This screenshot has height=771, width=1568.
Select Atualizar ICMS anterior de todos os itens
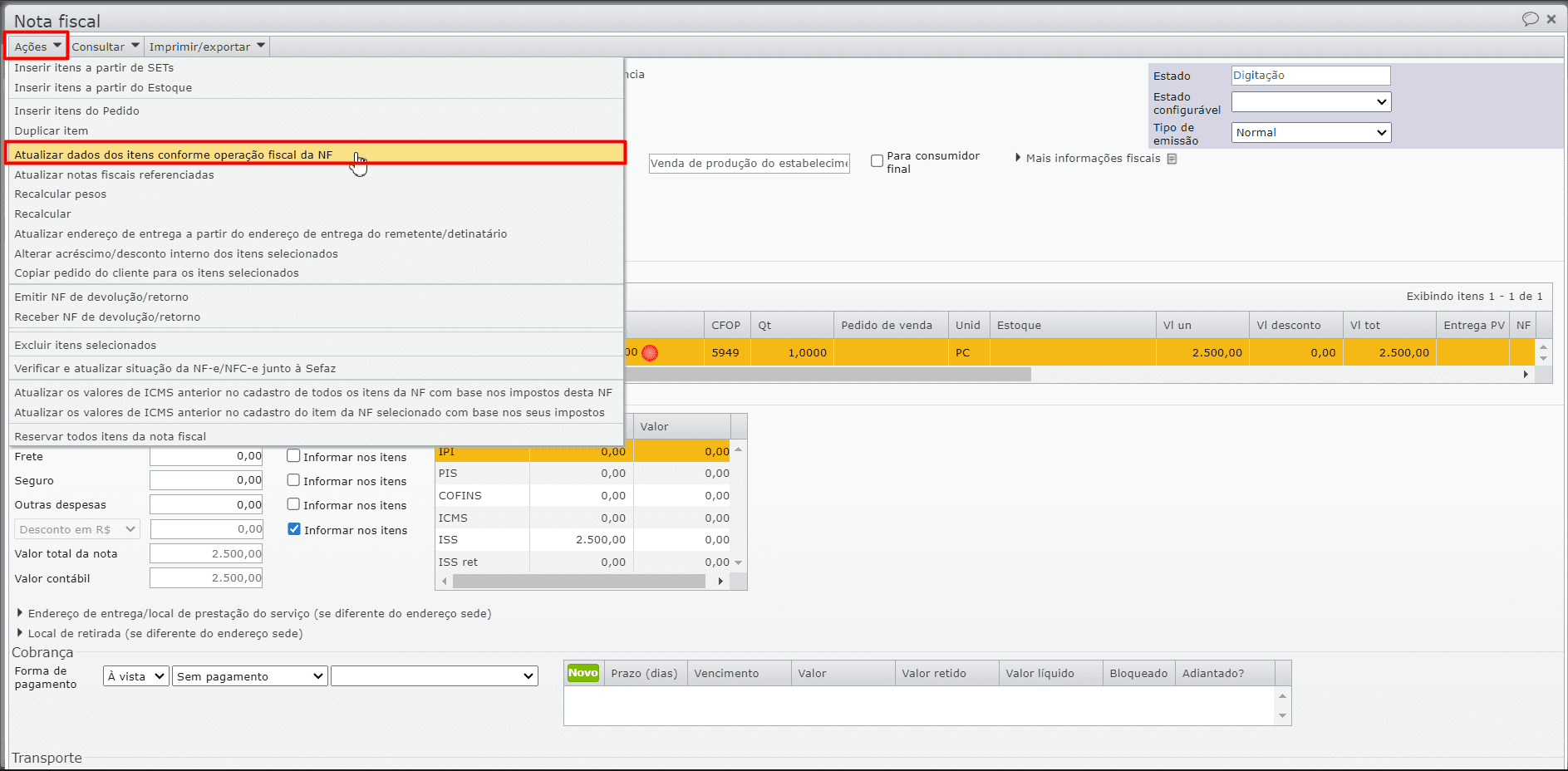pyautogui.click(x=316, y=393)
